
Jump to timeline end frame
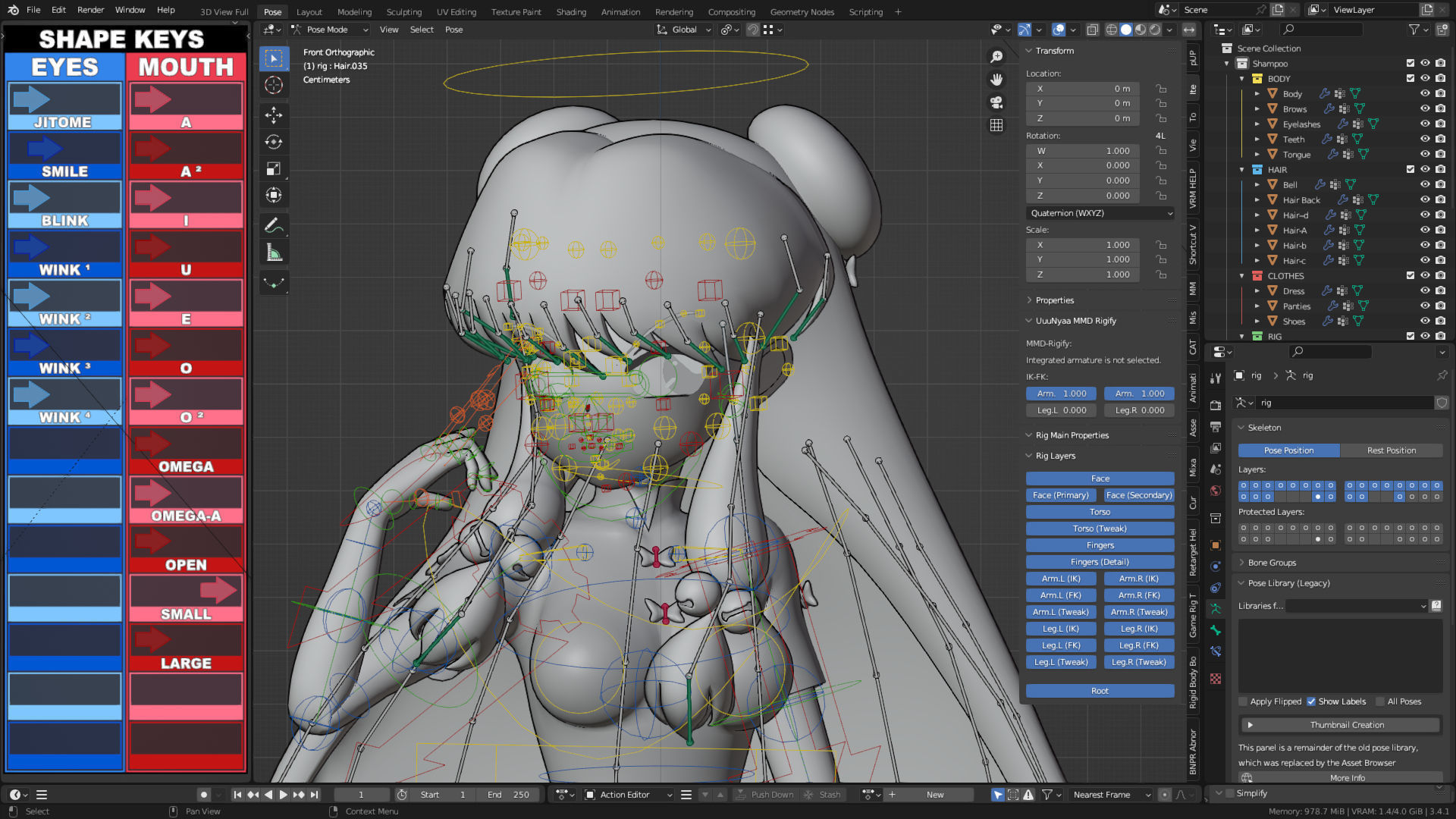[x=314, y=795]
